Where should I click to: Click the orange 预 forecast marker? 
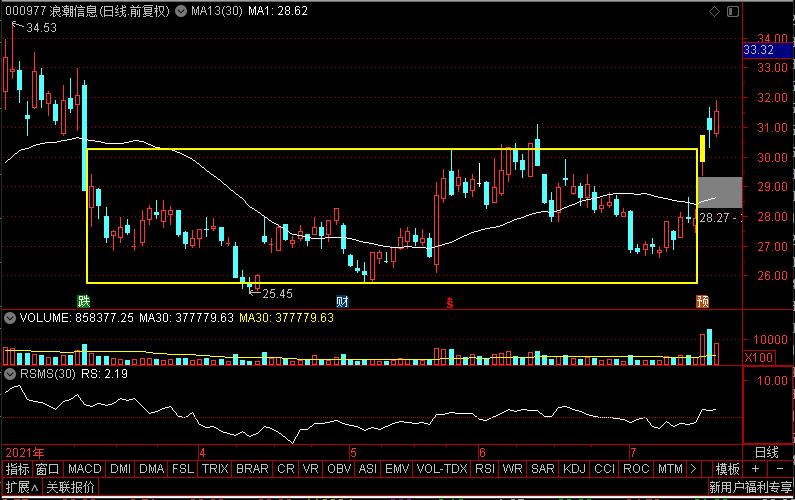click(x=703, y=300)
